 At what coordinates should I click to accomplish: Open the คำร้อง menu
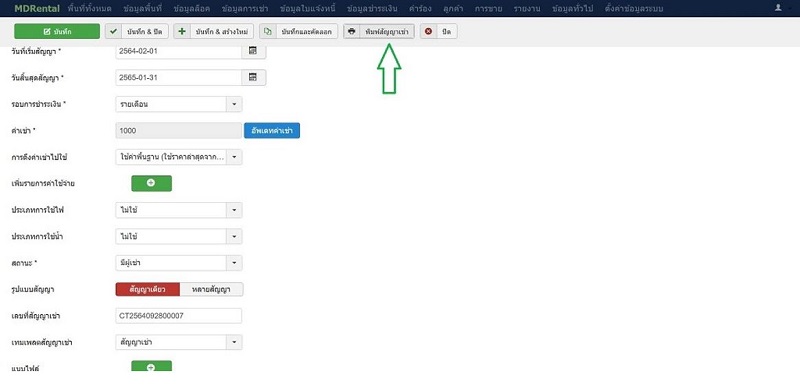421,9
